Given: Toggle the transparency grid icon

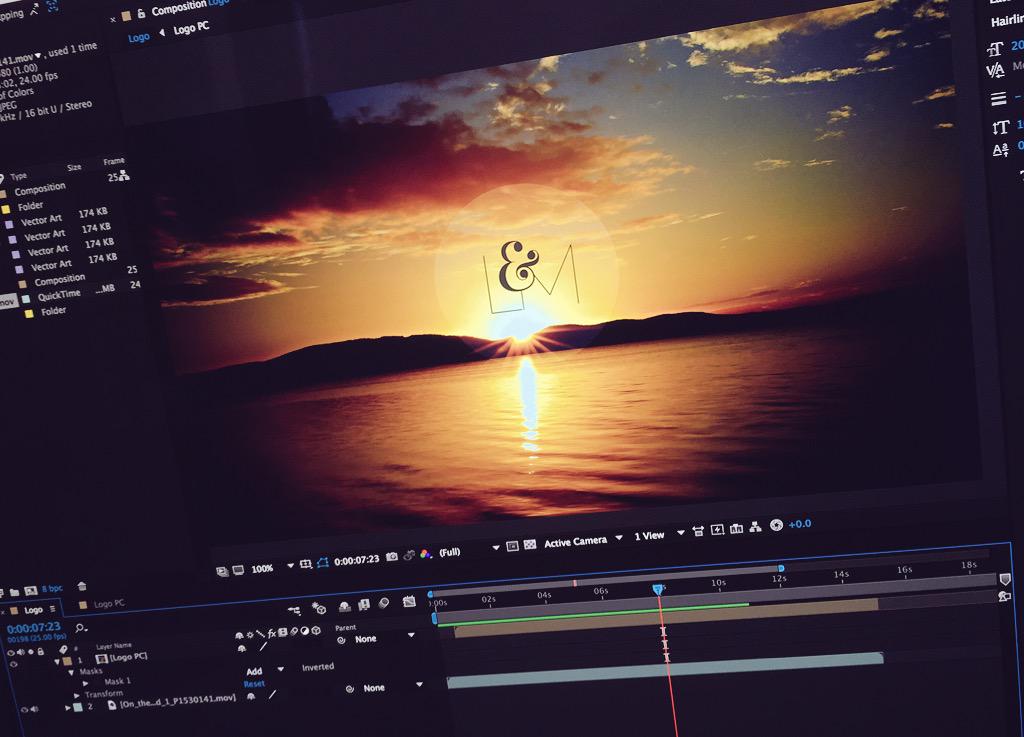Looking at the screenshot, I should (x=530, y=543).
